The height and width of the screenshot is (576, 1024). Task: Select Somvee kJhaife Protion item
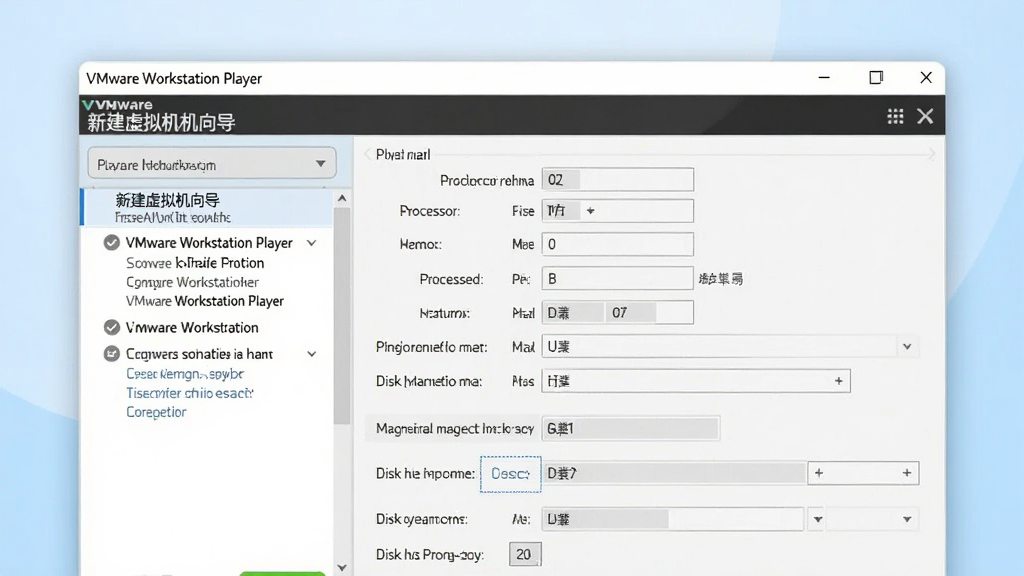click(195, 263)
